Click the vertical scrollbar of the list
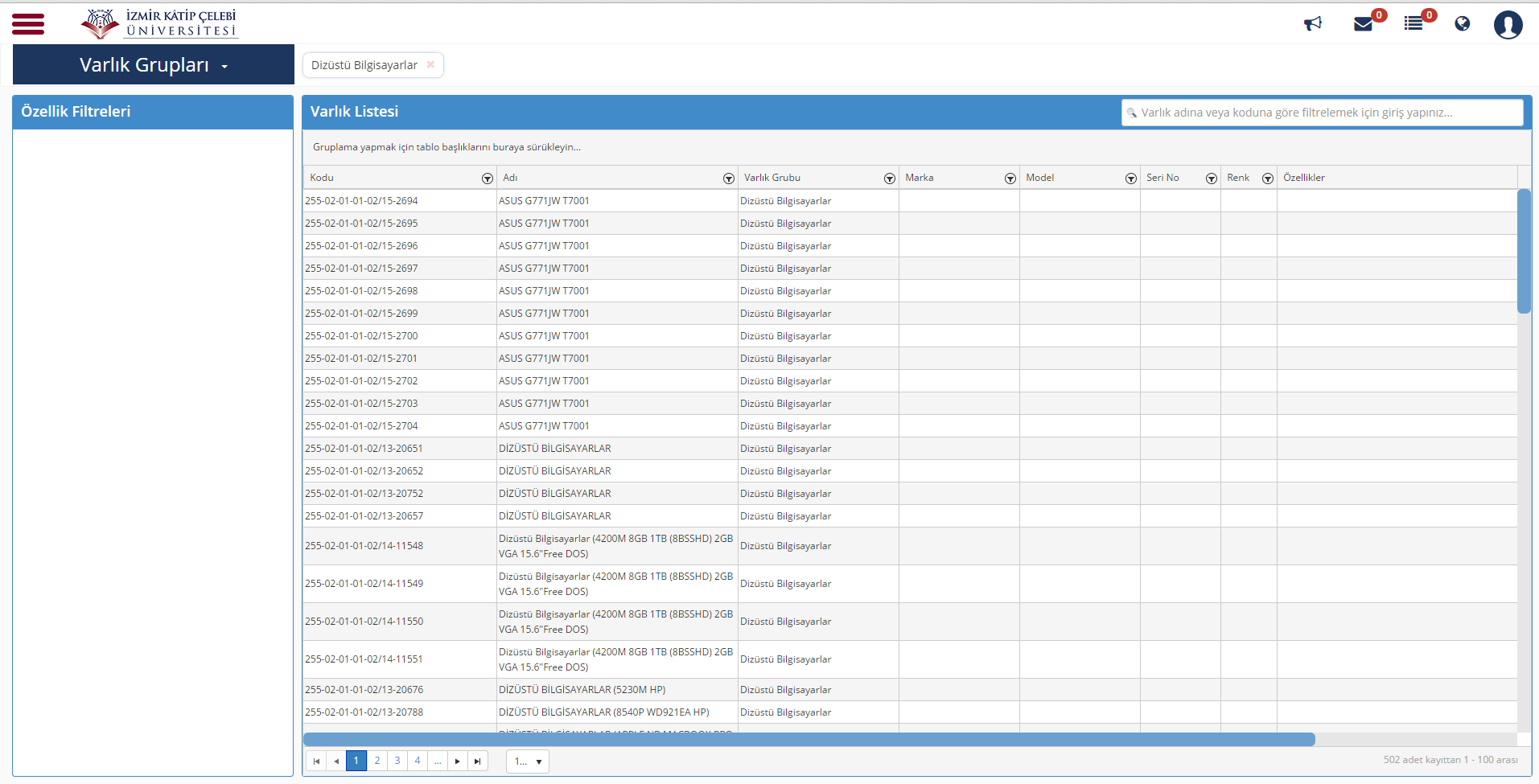 [x=1524, y=251]
